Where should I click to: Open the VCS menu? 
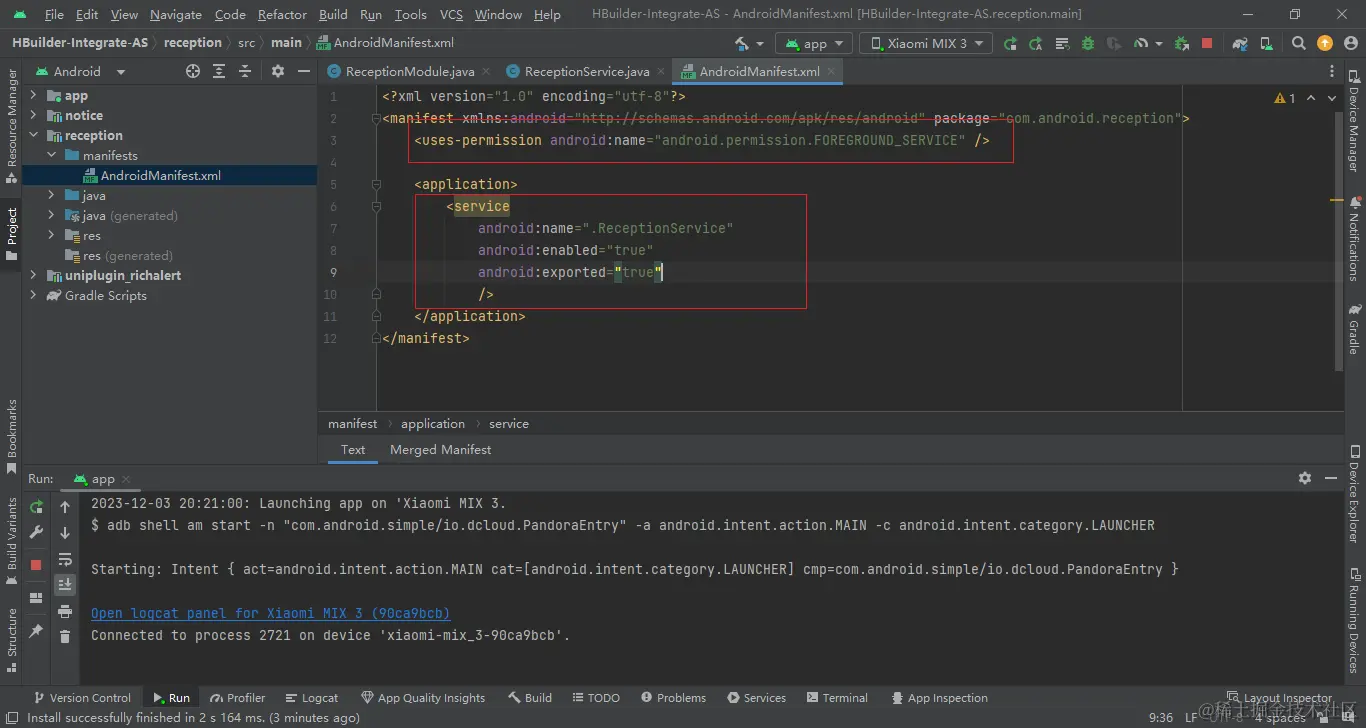[451, 15]
